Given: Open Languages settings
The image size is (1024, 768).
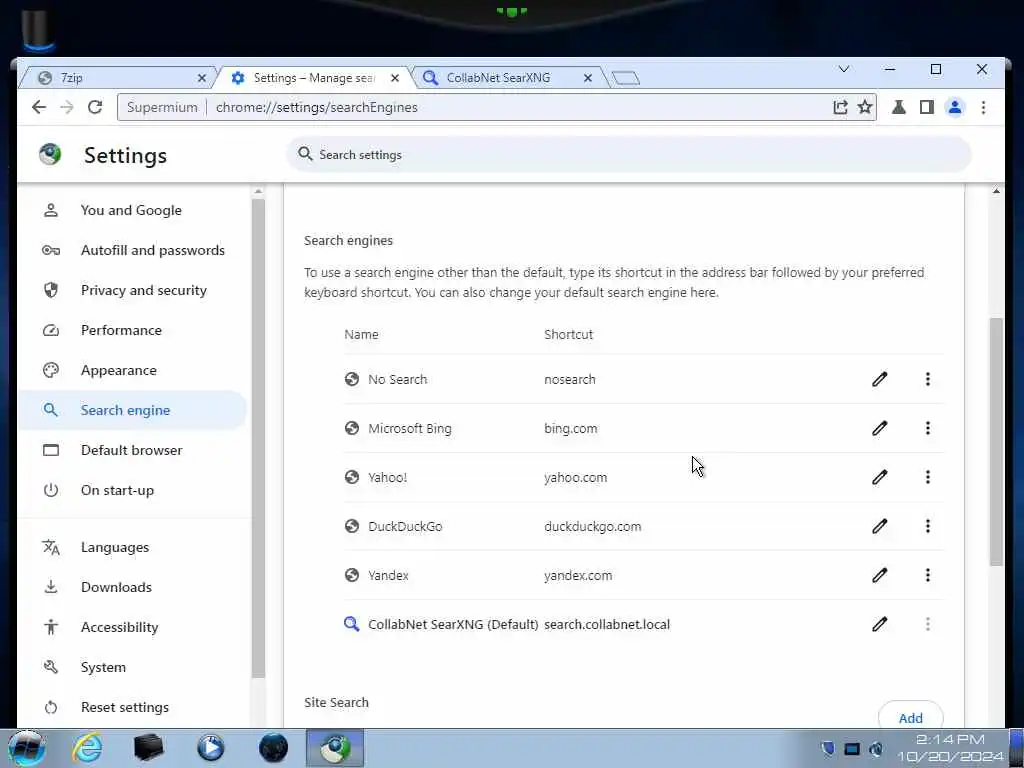Looking at the screenshot, I should (132, 547).
